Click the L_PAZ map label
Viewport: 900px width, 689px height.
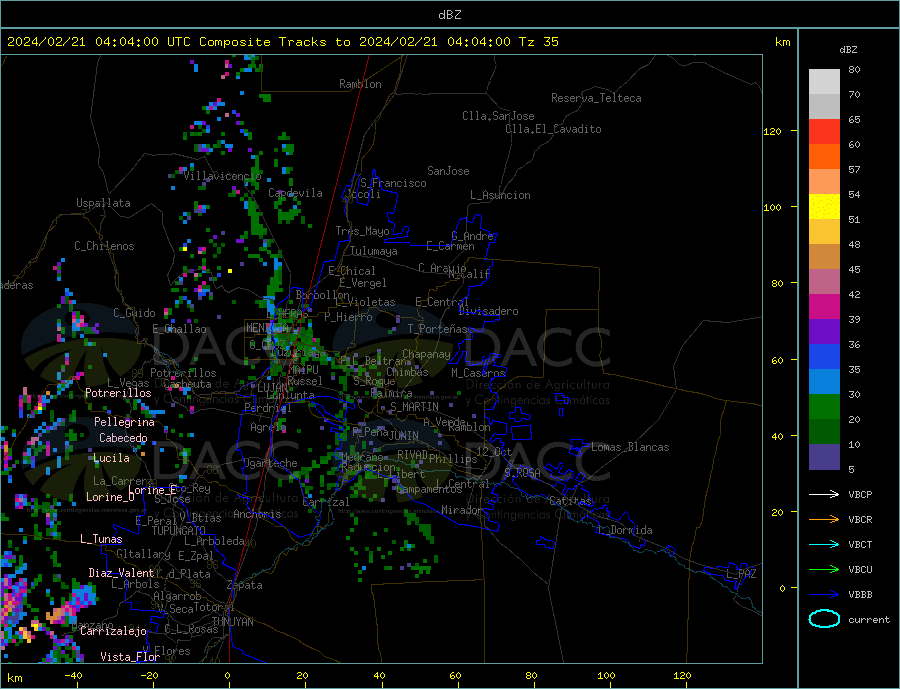click(x=741, y=574)
